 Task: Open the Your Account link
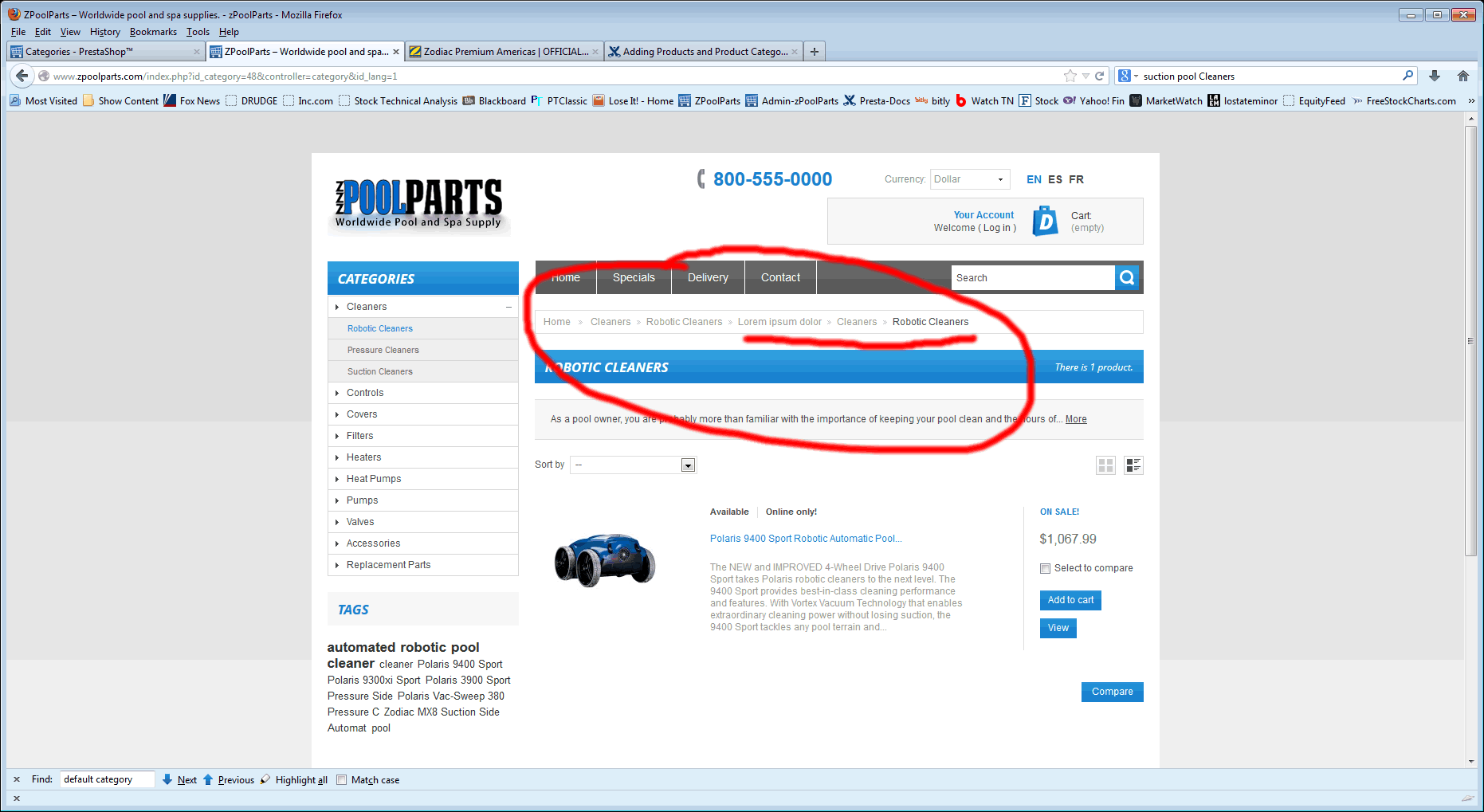tap(983, 215)
